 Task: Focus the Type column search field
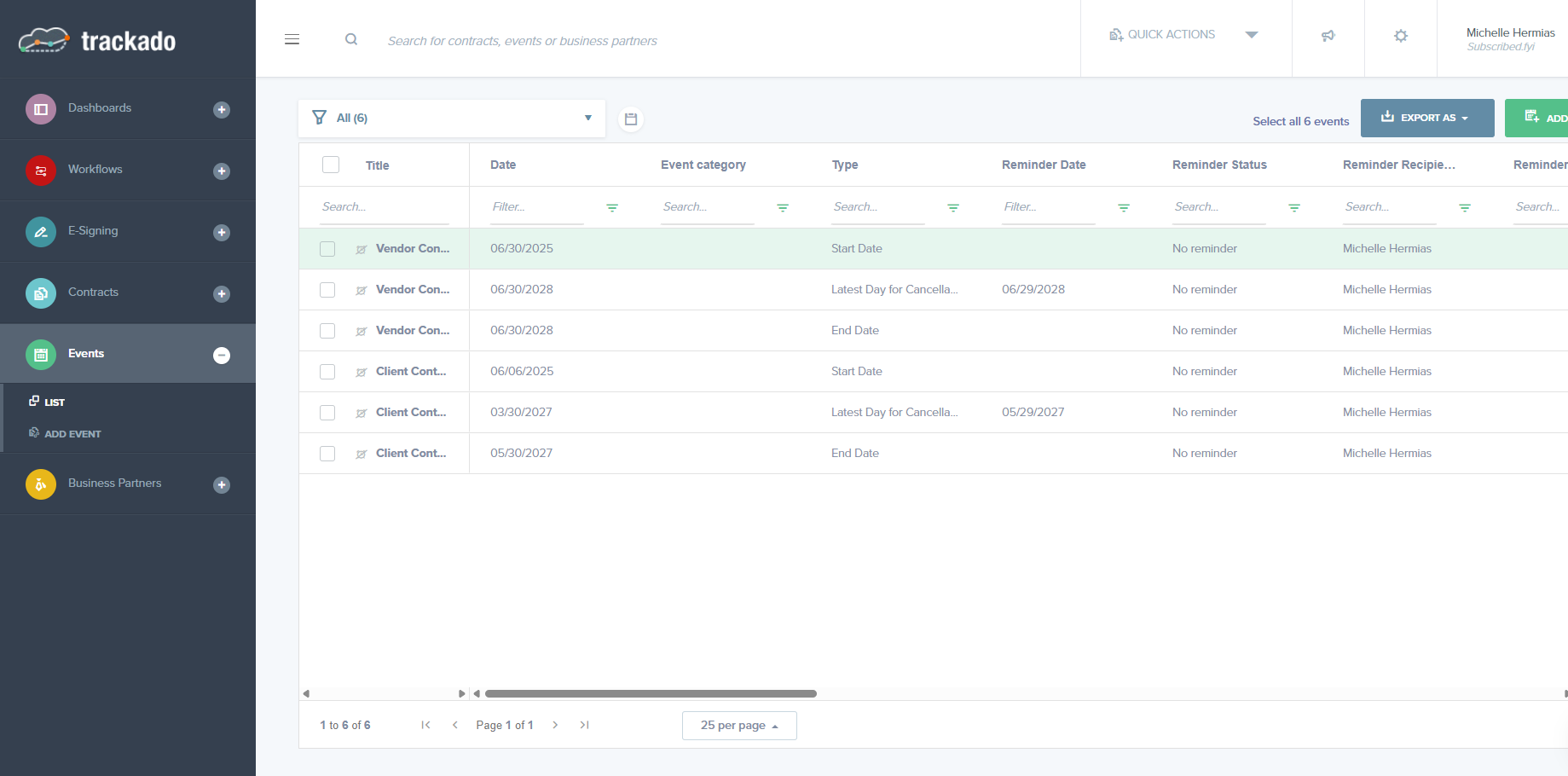(878, 207)
